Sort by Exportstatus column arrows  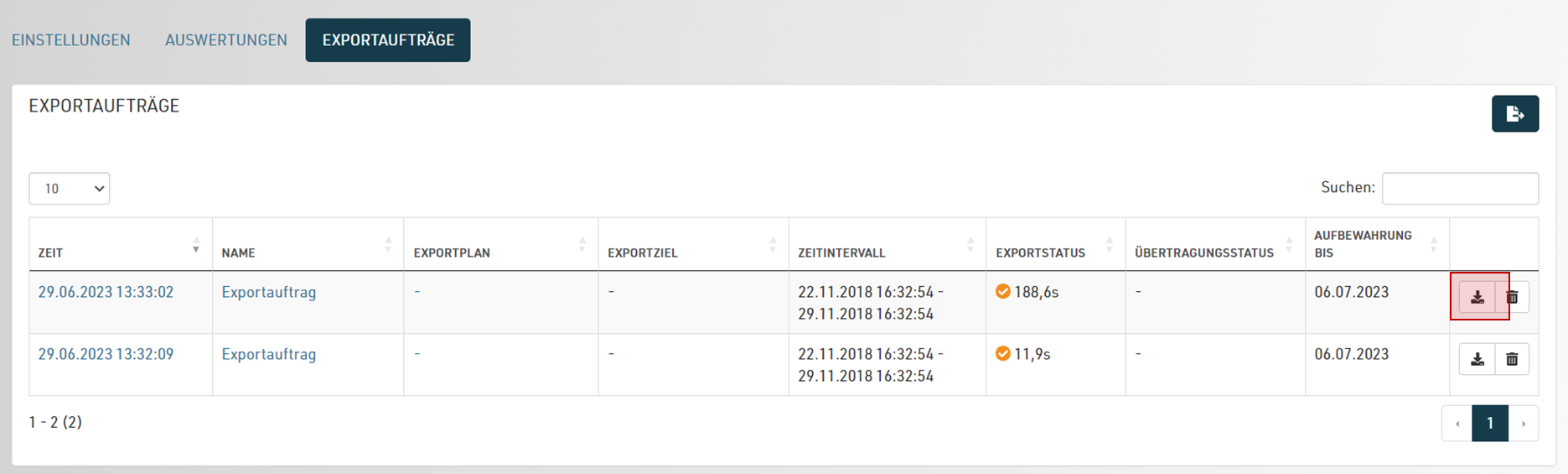(x=1110, y=245)
